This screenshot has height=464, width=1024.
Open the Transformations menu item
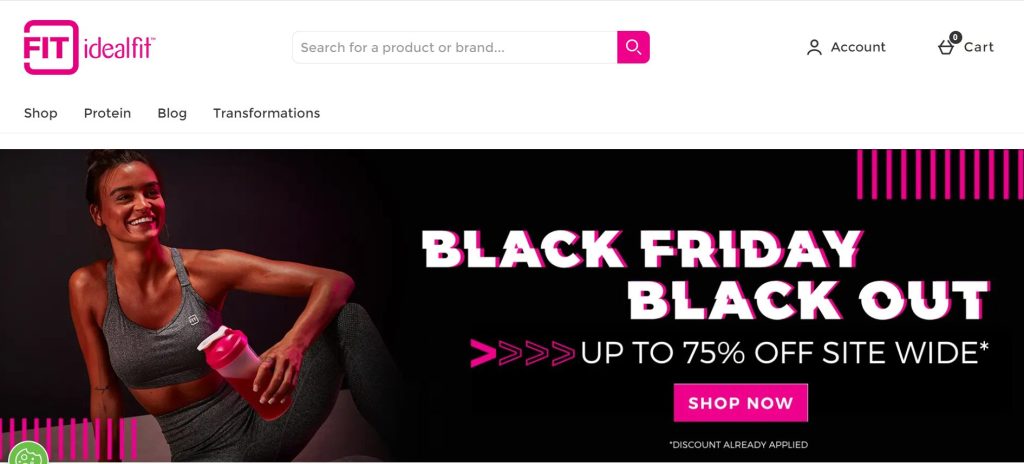coord(266,113)
